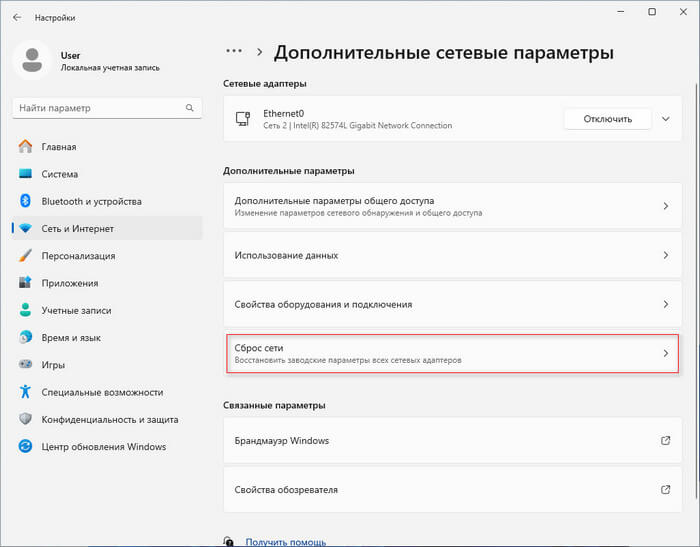Open Сброс сети setting
Image resolution: width=700 pixels, height=547 pixels.
pyautogui.click(x=452, y=353)
